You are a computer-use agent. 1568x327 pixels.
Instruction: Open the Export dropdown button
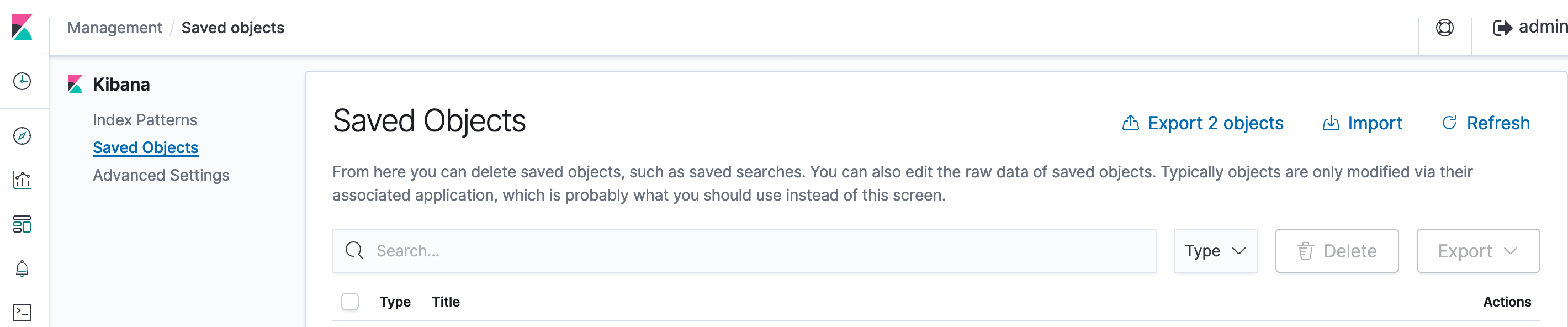tap(1478, 251)
